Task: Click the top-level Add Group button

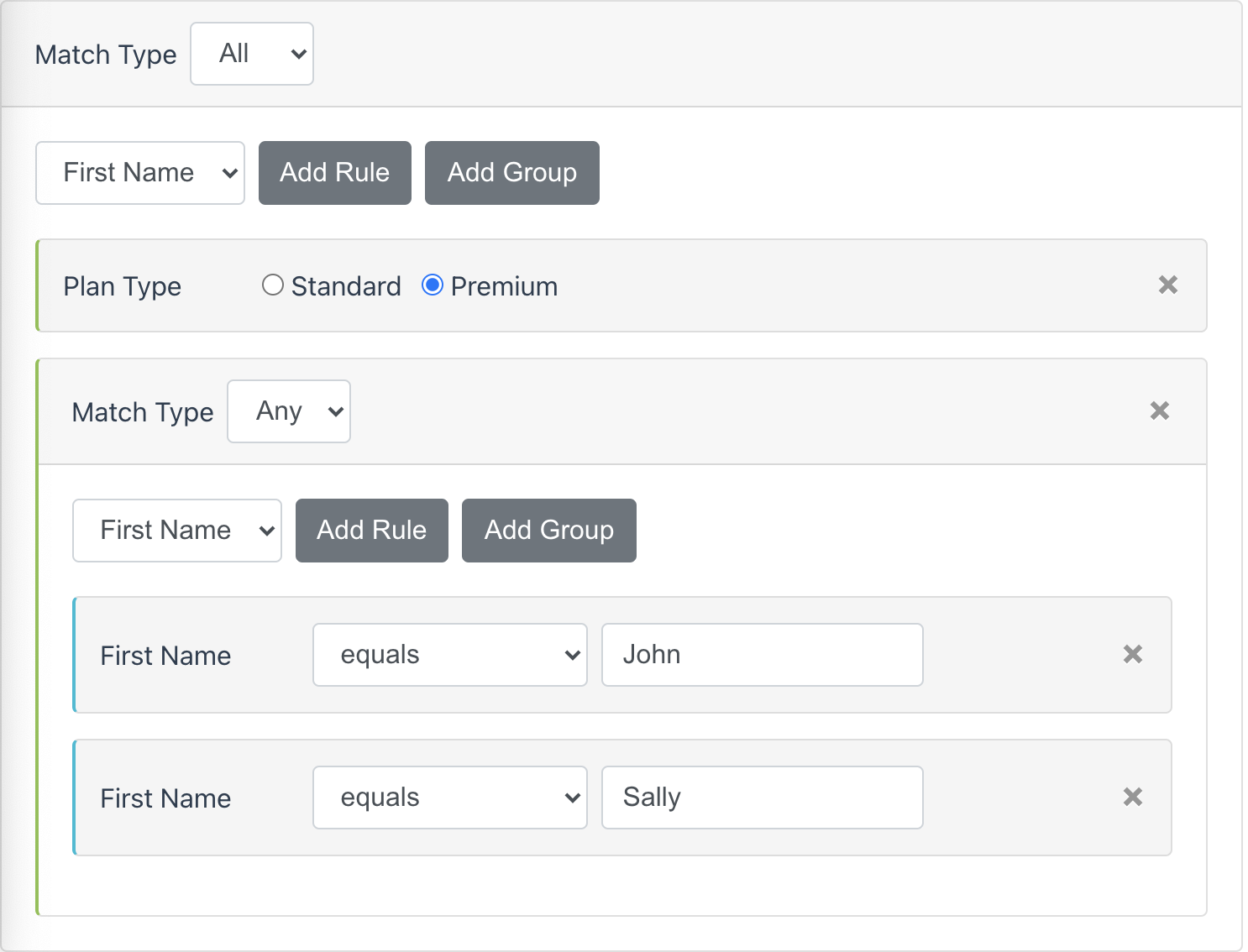Action: [512, 173]
